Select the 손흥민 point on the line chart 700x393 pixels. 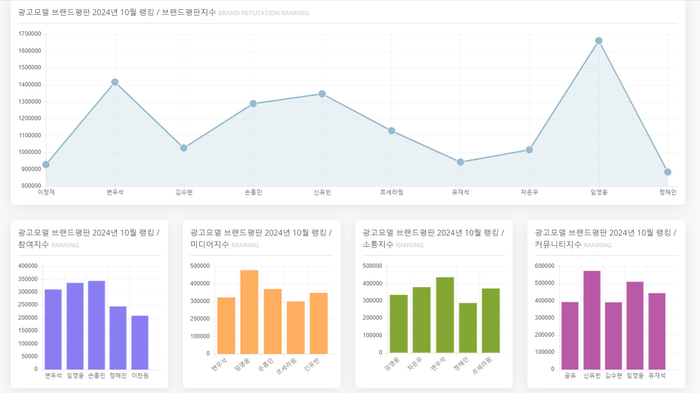tap(253, 104)
